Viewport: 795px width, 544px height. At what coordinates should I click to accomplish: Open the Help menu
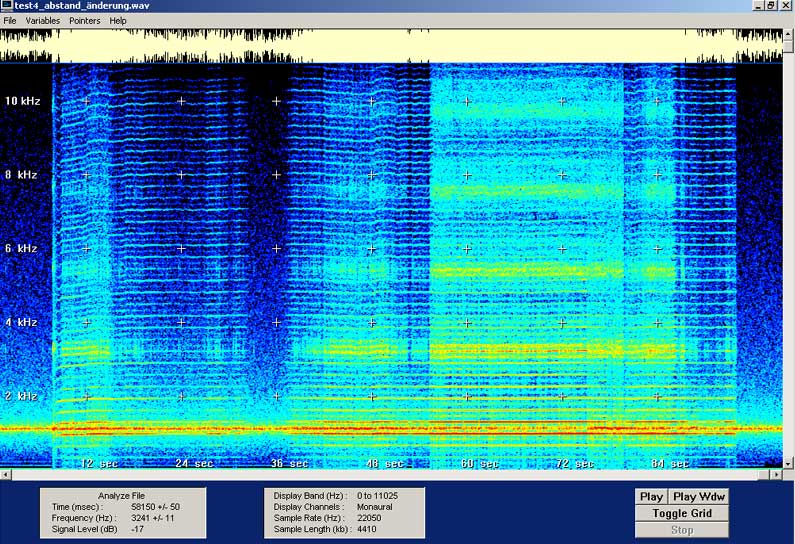pos(118,20)
